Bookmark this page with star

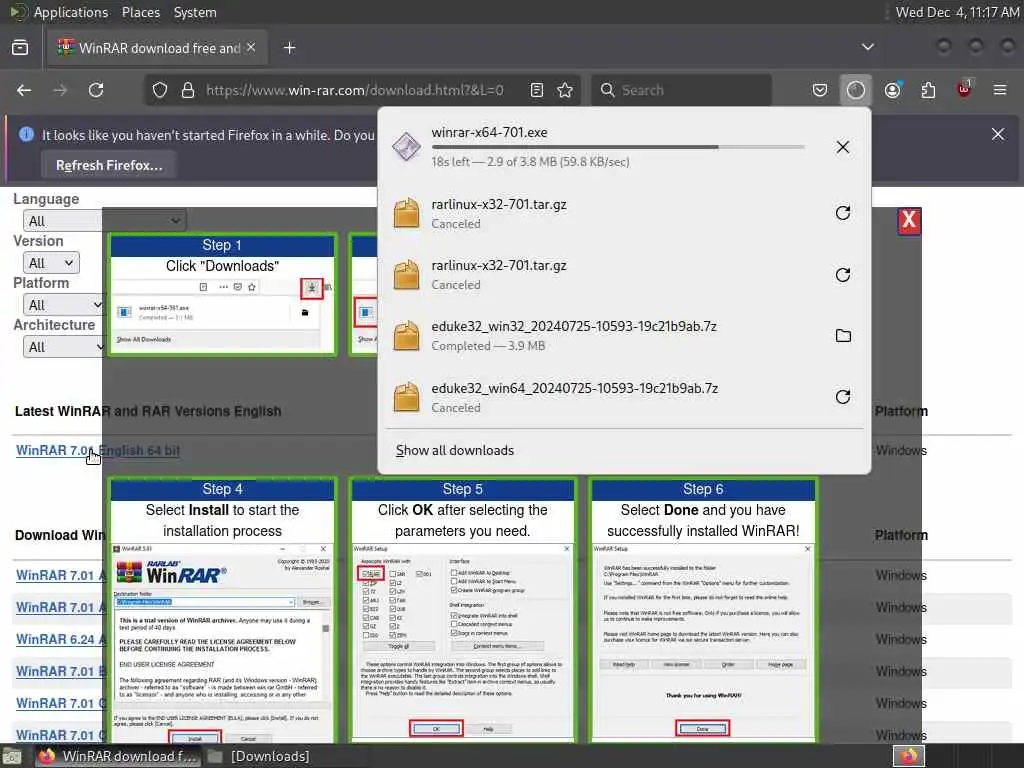pyautogui.click(x=565, y=90)
